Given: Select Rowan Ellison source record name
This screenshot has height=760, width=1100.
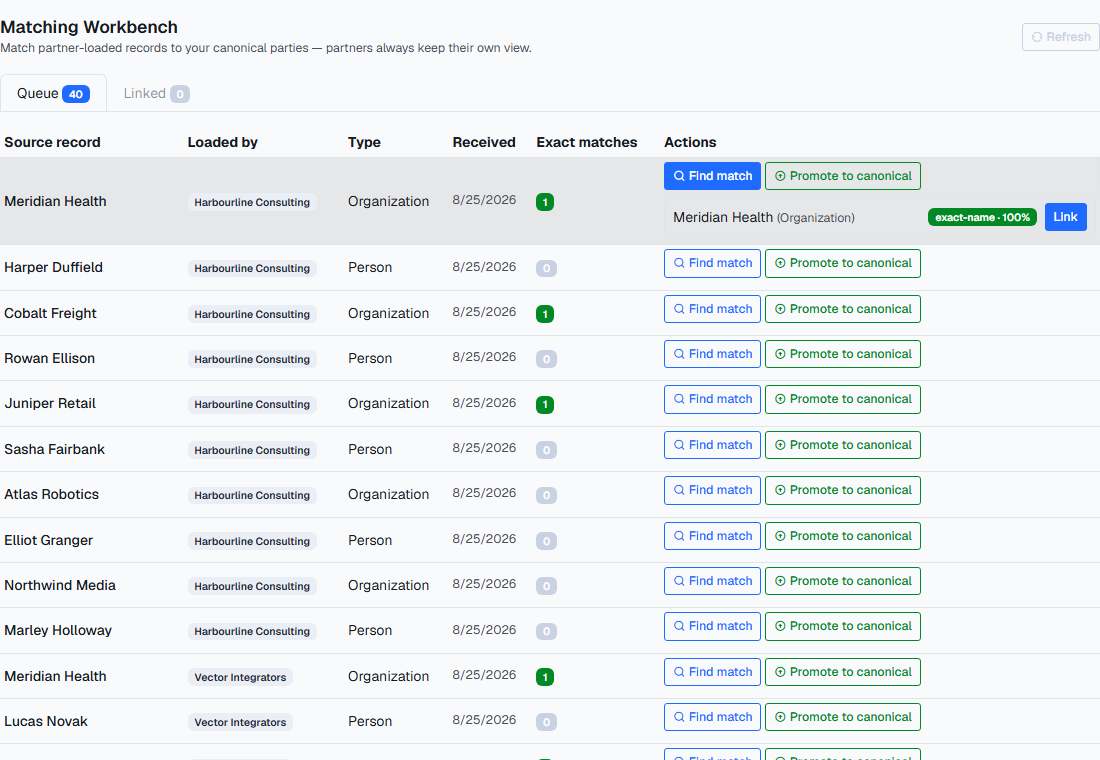Looking at the screenshot, I should pos(49,359).
